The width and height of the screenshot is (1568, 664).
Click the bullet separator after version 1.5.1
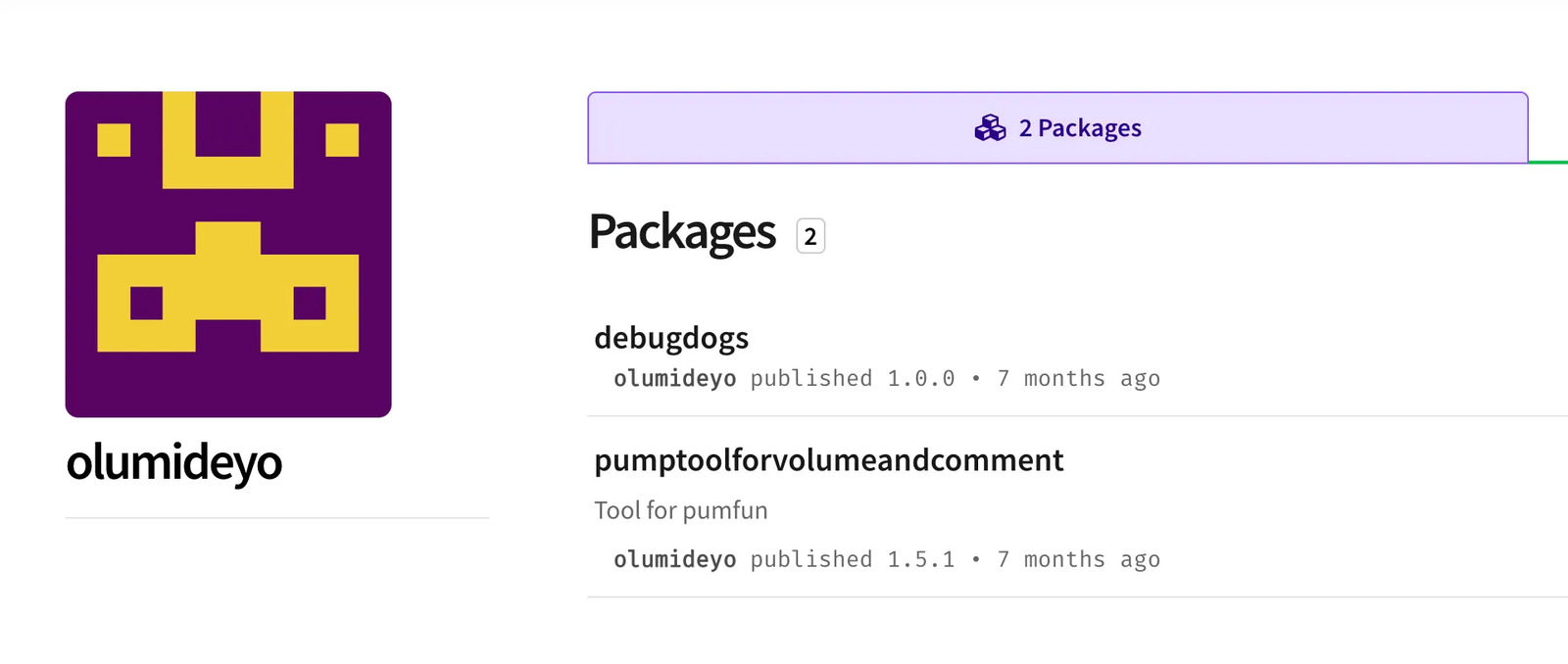[976, 559]
